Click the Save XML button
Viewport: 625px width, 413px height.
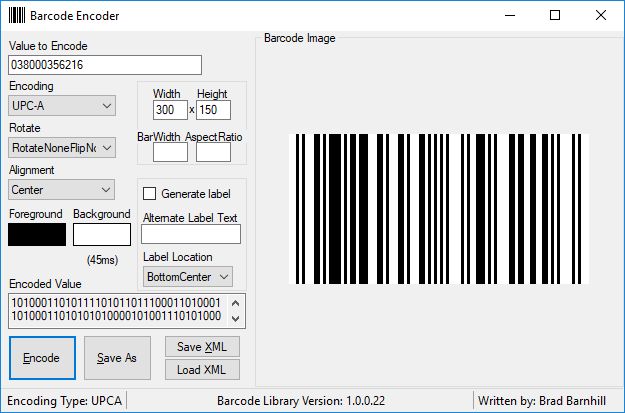202,347
